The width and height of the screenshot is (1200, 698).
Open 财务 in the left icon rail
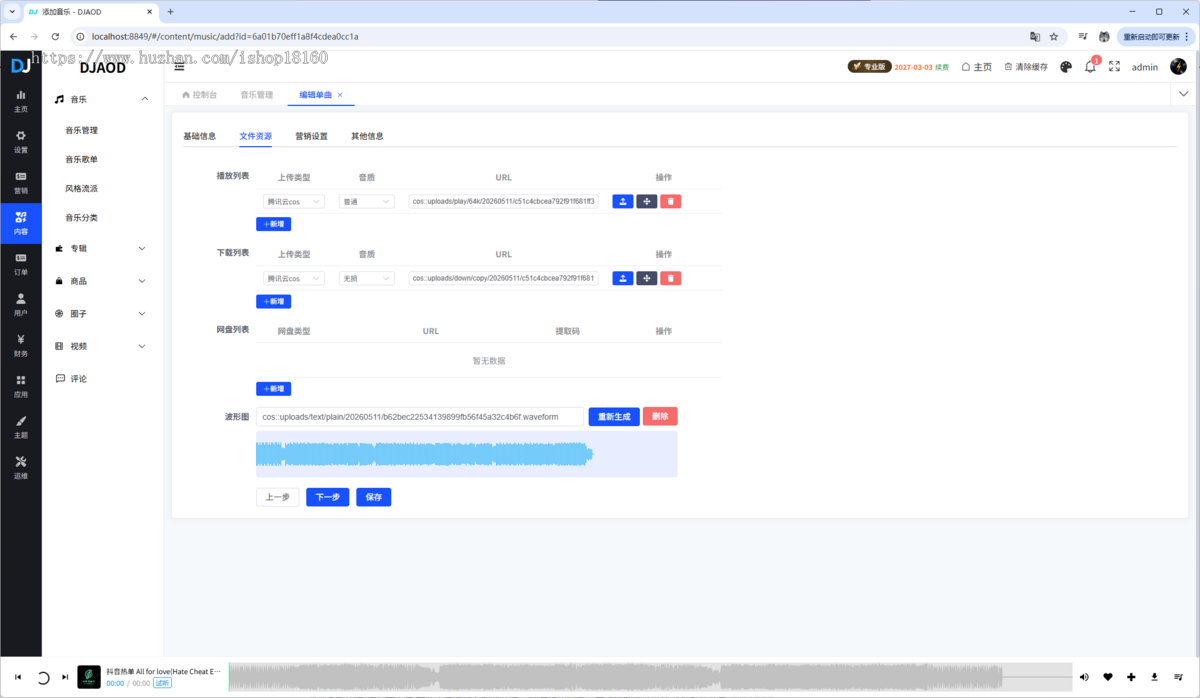click(21, 345)
